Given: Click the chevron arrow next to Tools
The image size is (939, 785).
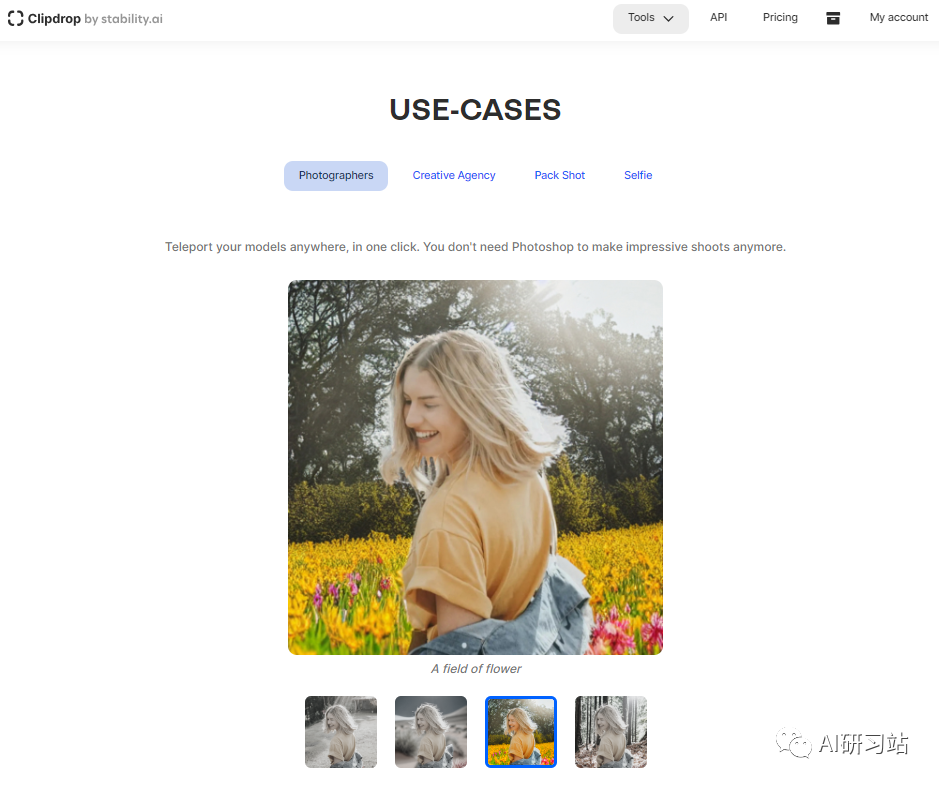Looking at the screenshot, I should 669,19.
